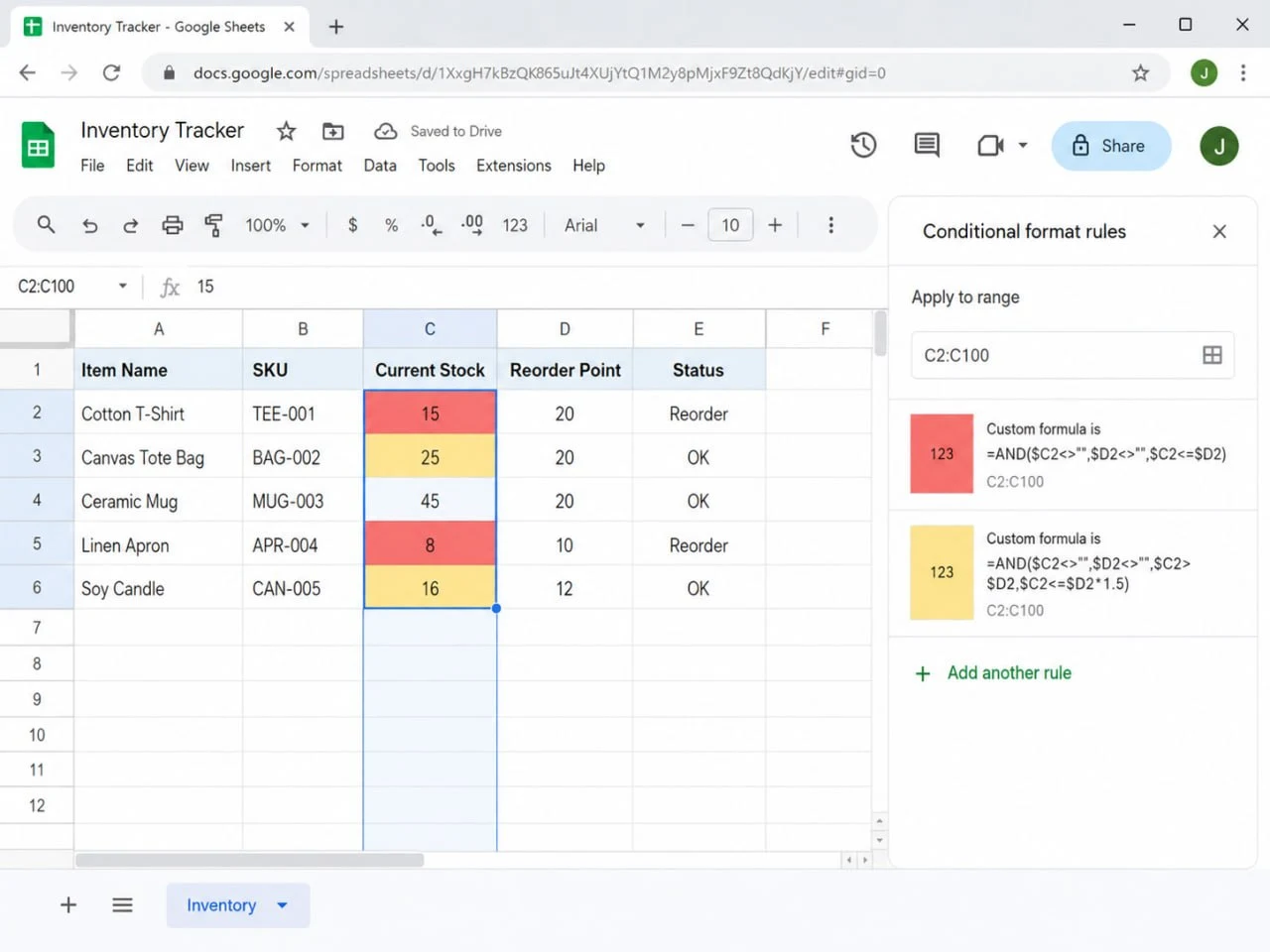Edit the red custom formula rule
Viewport: 1270px width, 952px height.
coord(1073,454)
